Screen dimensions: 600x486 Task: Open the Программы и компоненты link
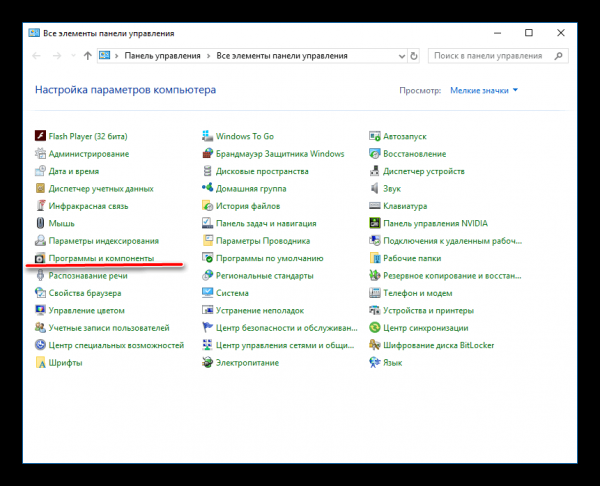[101, 258]
